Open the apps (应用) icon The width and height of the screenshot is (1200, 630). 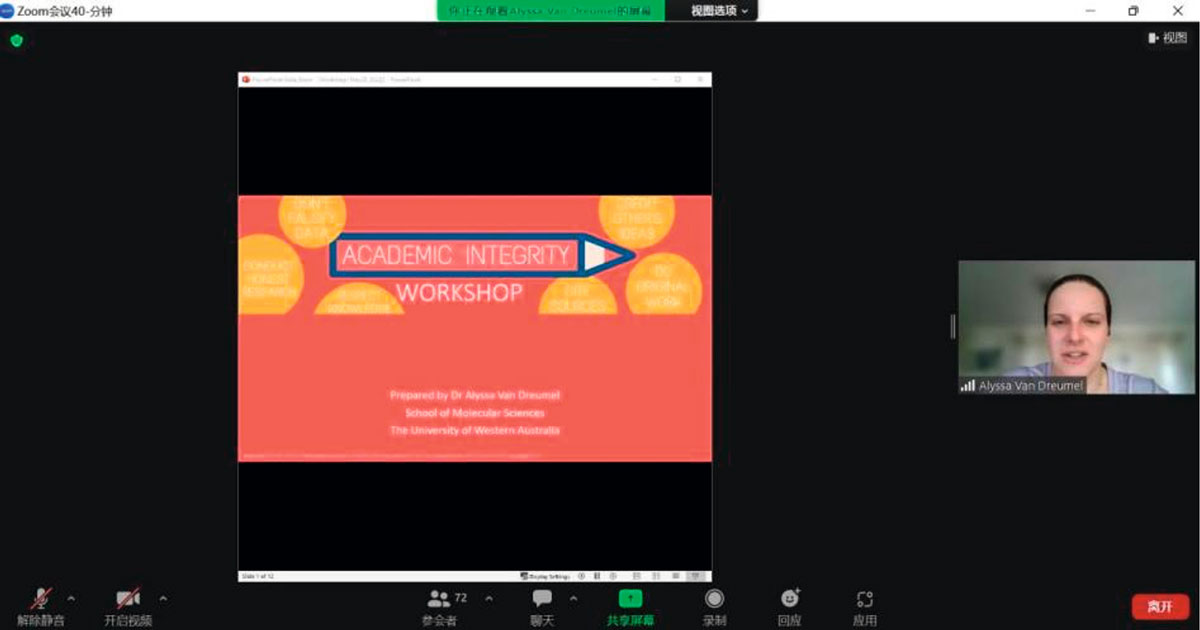865,599
